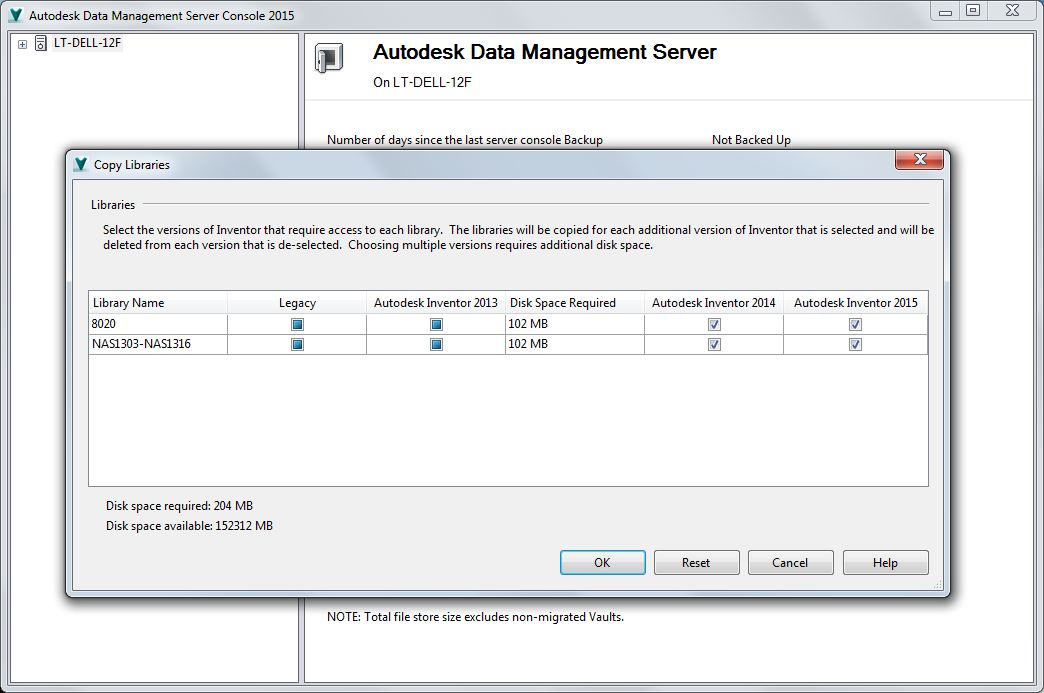Click the Data Management Server vault icon

[329, 58]
